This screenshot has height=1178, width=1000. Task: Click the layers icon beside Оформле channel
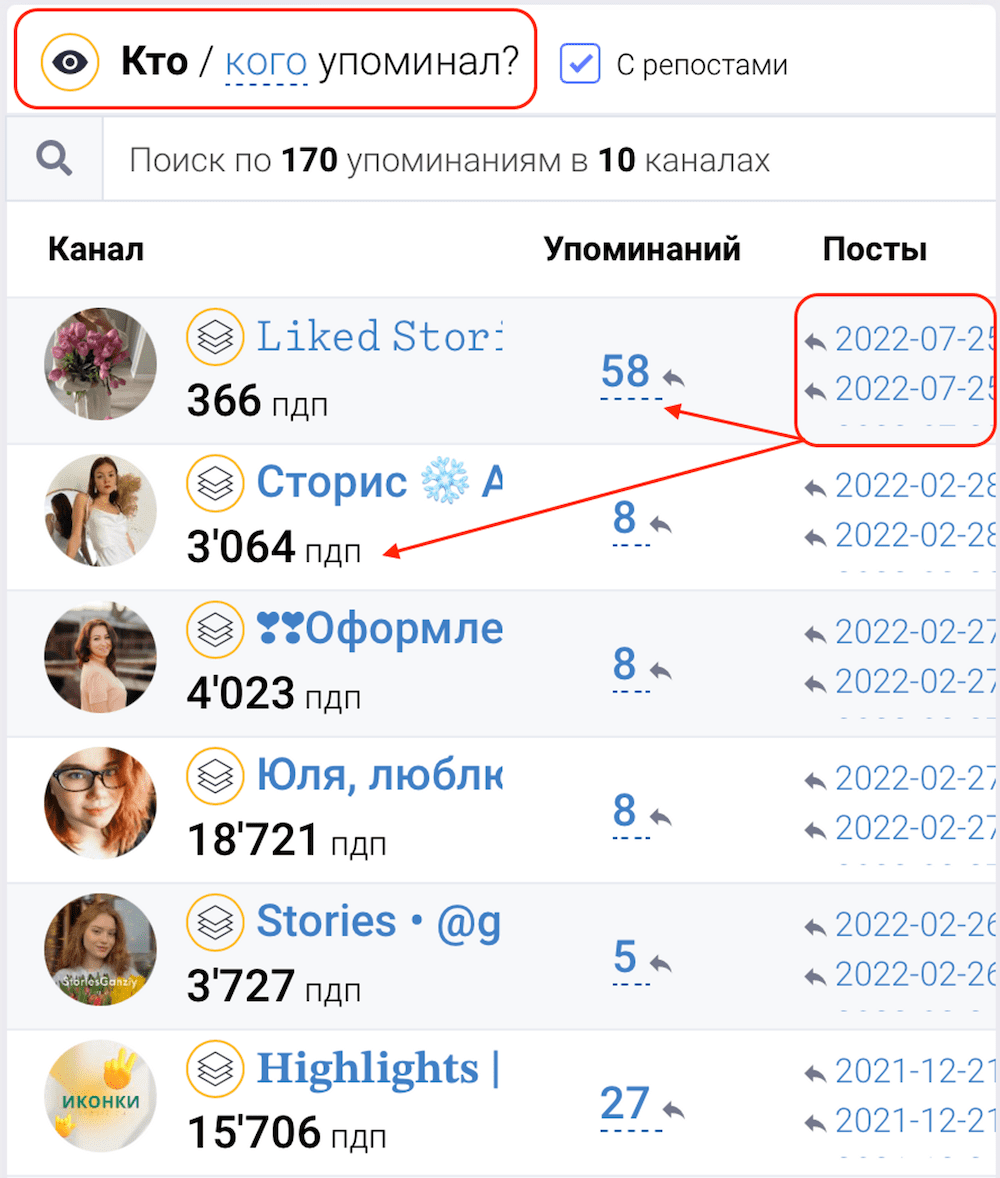[x=215, y=630]
